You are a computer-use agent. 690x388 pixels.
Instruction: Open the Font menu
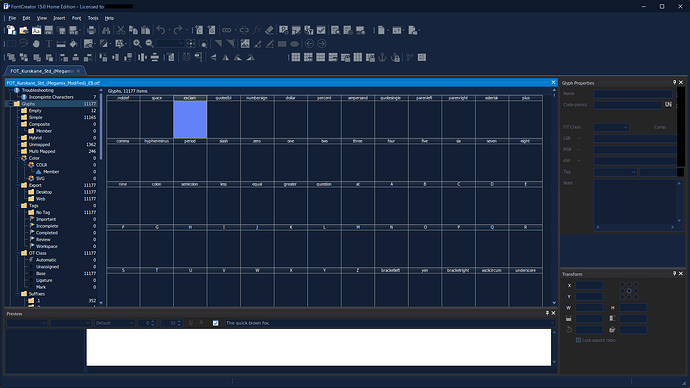point(77,18)
